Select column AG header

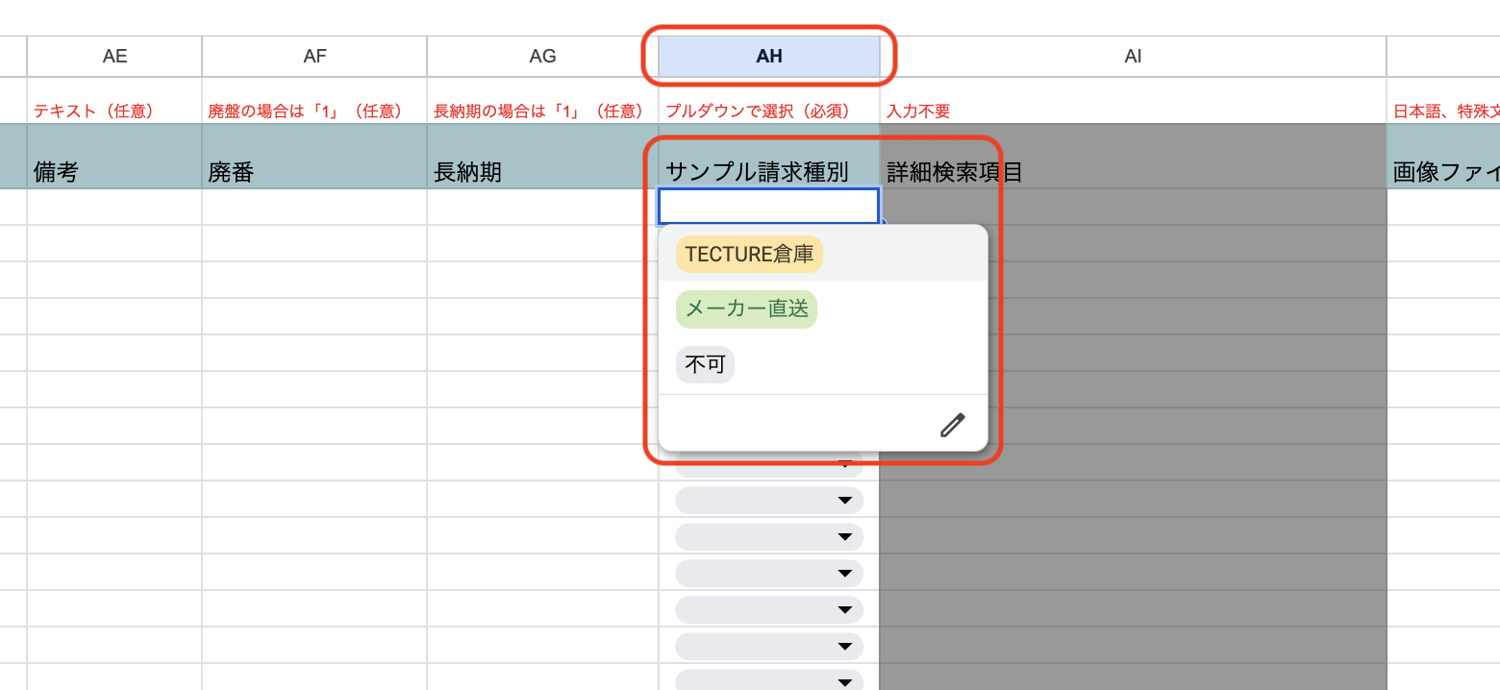pyautogui.click(x=543, y=57)
